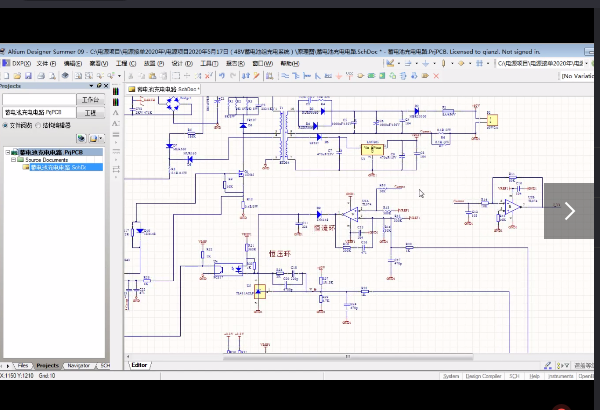This screenshot has width=600, height=410.
Task: Click the Instruments status bar button
Action: click(560, 376)
